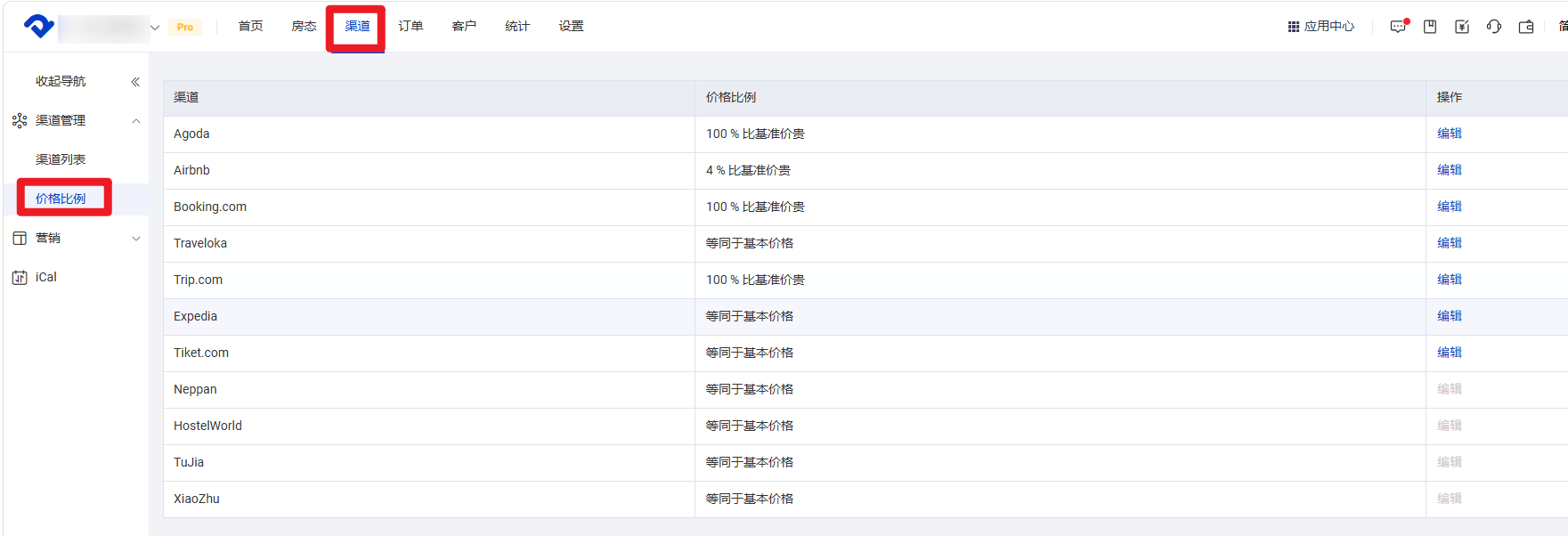Collapse the 渠道管理 section chevron
The height and width of the screenshot is (536, 1568).
136,121
